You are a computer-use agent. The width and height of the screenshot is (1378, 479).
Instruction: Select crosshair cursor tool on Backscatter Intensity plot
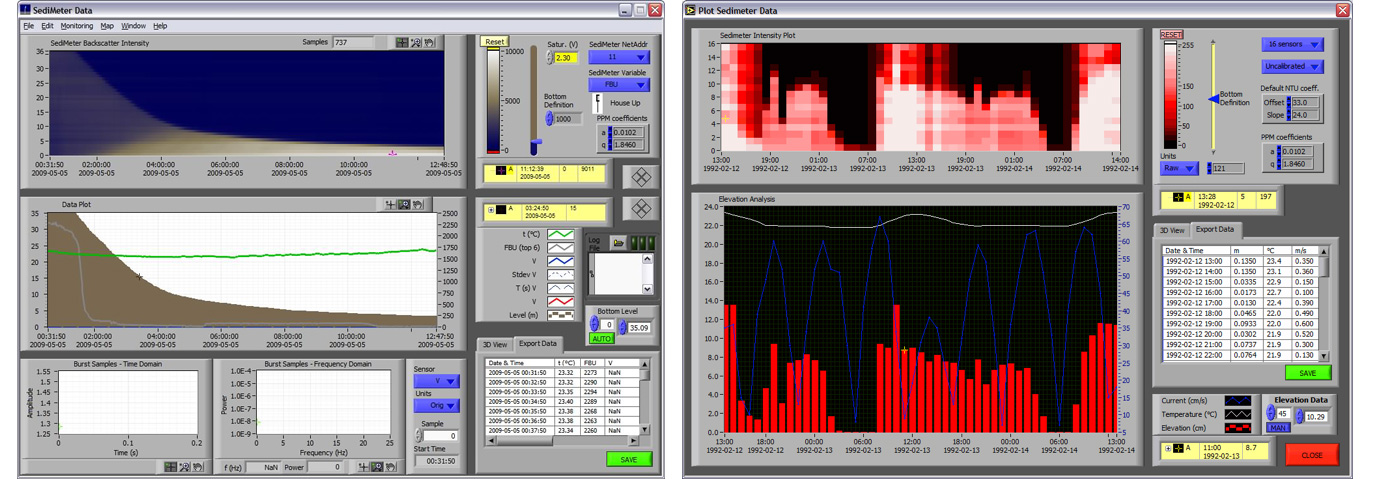click(x=402, y=43)
